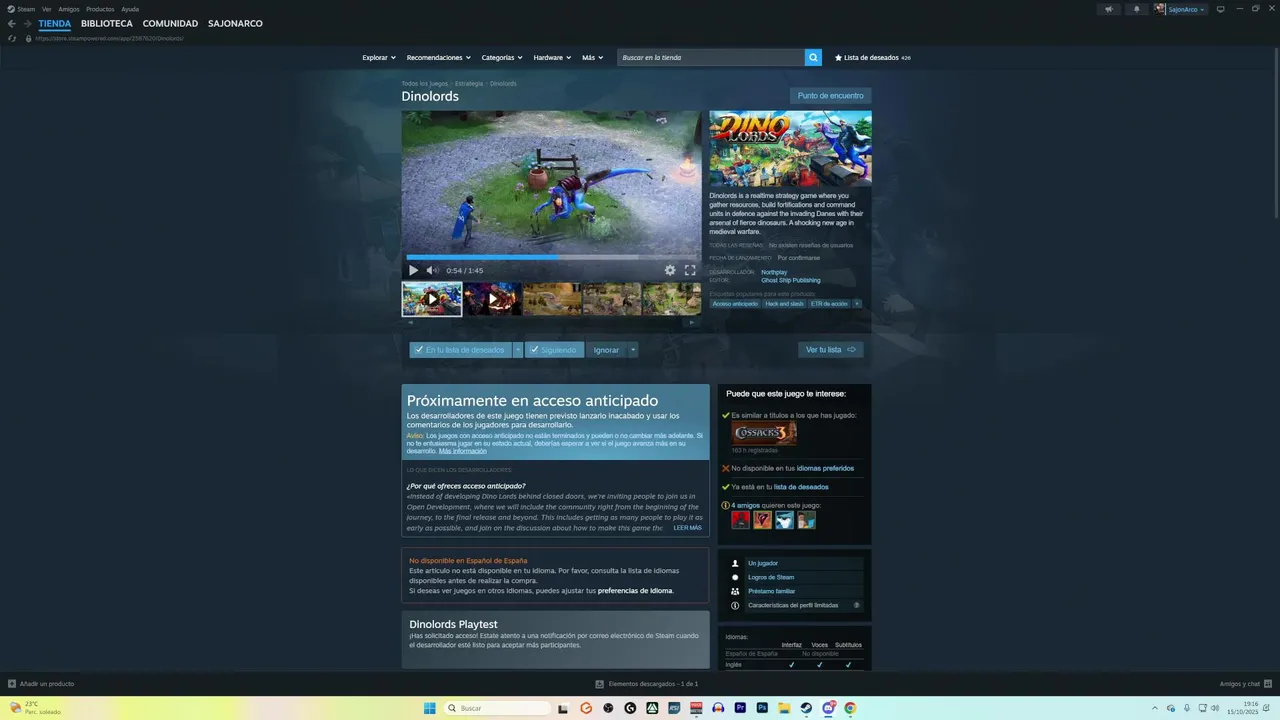Open the Windows Start menu

pyautogui.click(x=429, y=708)
